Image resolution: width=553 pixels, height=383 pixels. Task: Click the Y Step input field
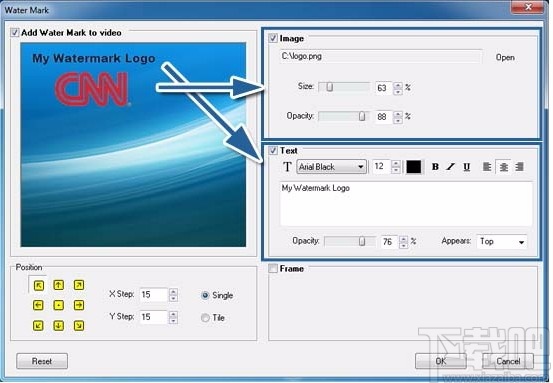pos(154,317)
